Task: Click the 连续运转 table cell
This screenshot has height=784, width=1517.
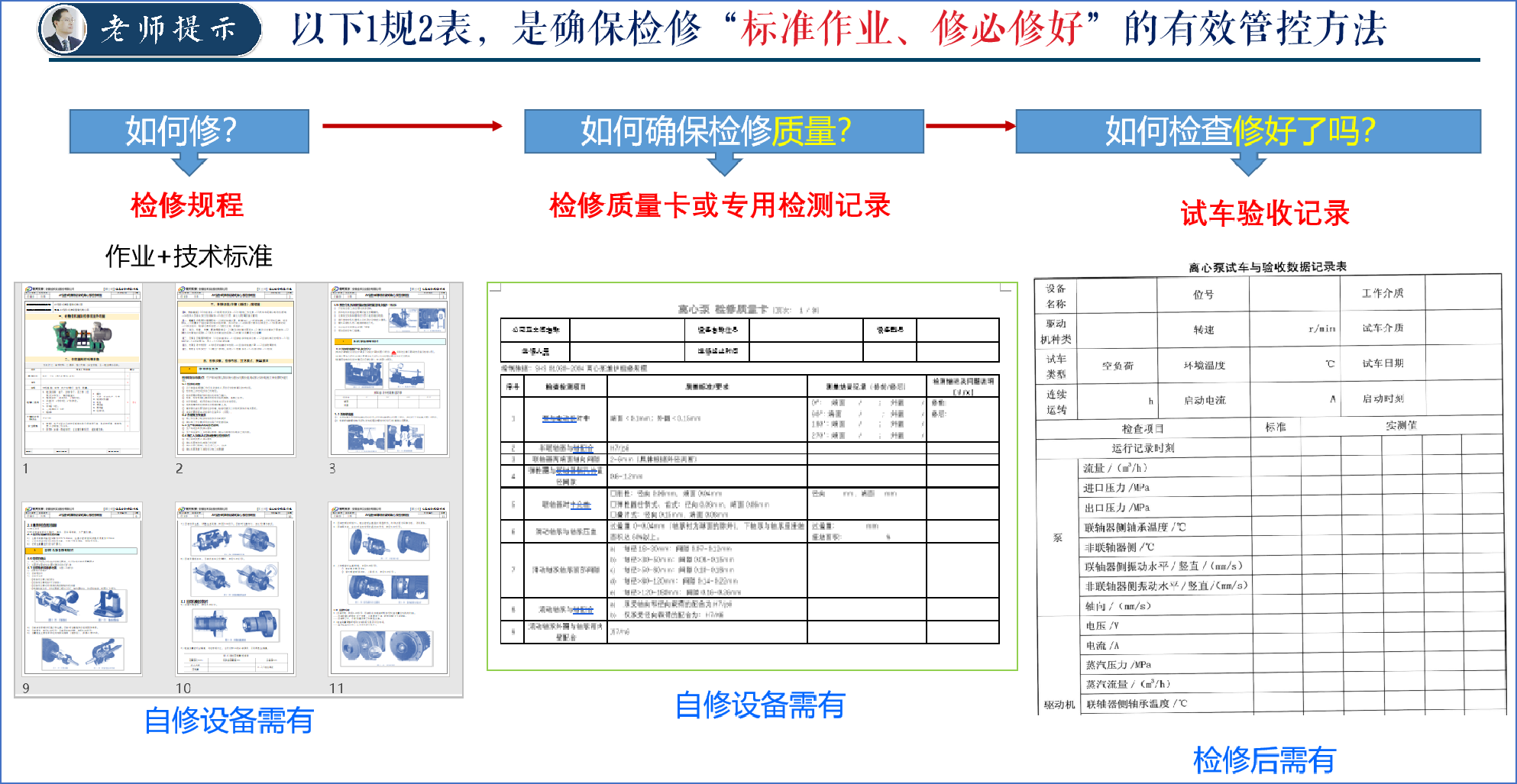Action: 1056,402
